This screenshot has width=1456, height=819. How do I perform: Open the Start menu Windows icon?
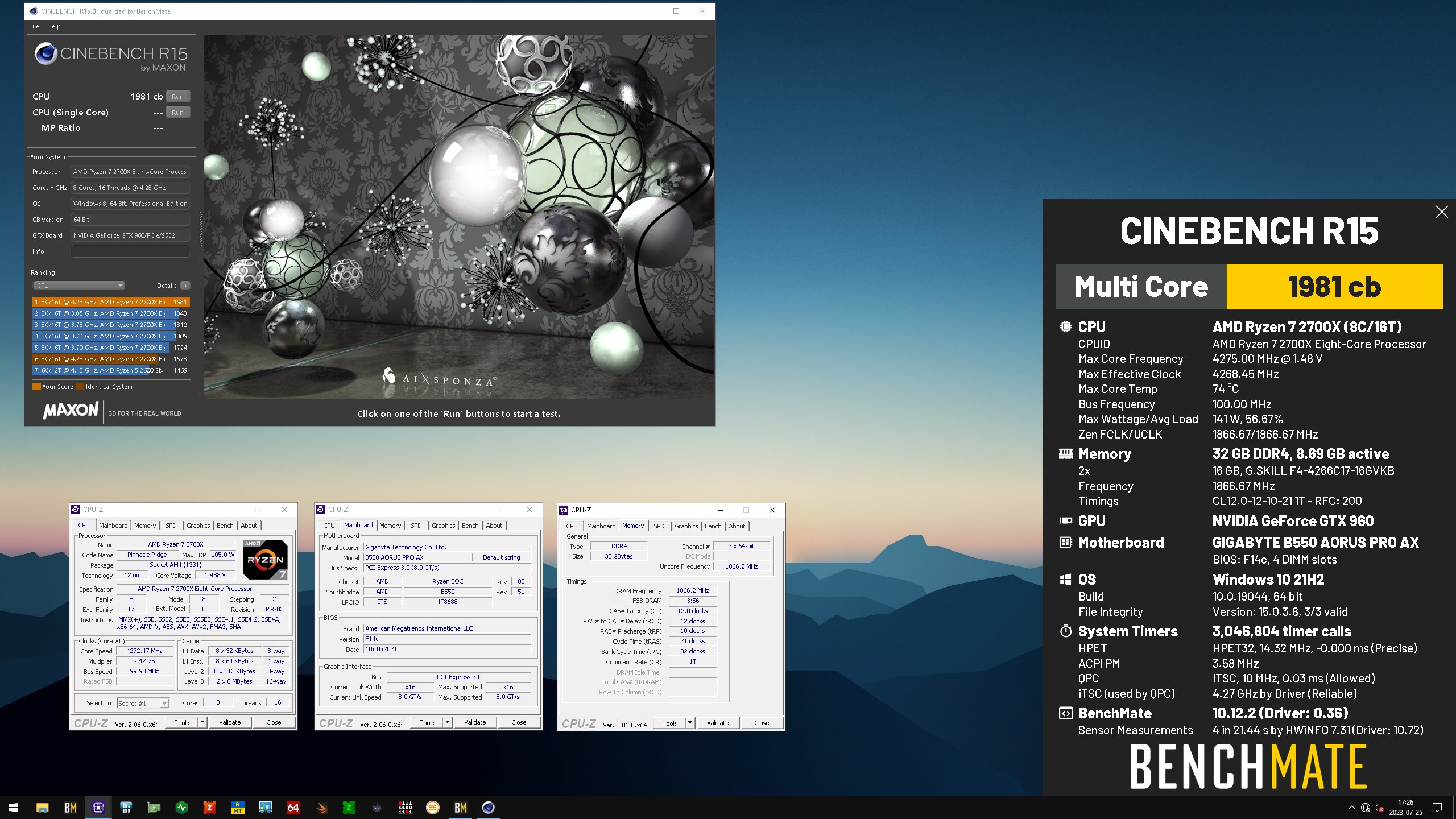point(14,807)
